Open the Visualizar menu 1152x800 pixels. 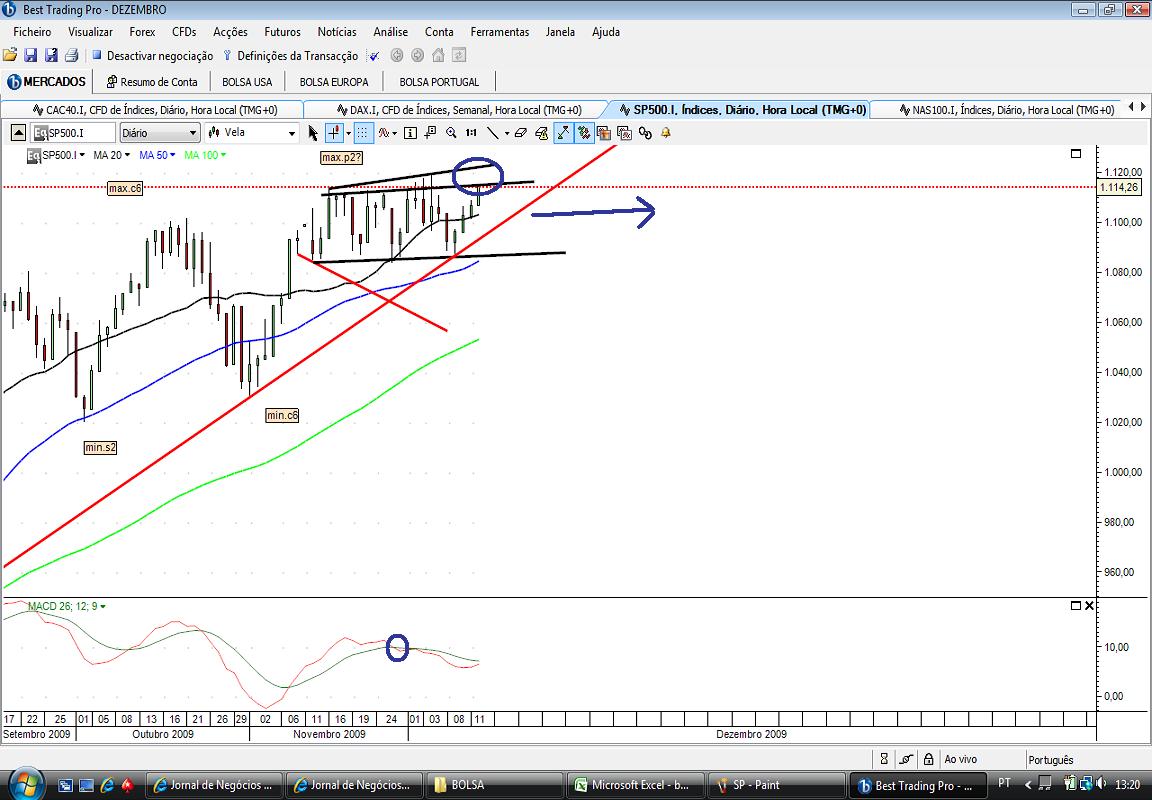pos(90,32)
